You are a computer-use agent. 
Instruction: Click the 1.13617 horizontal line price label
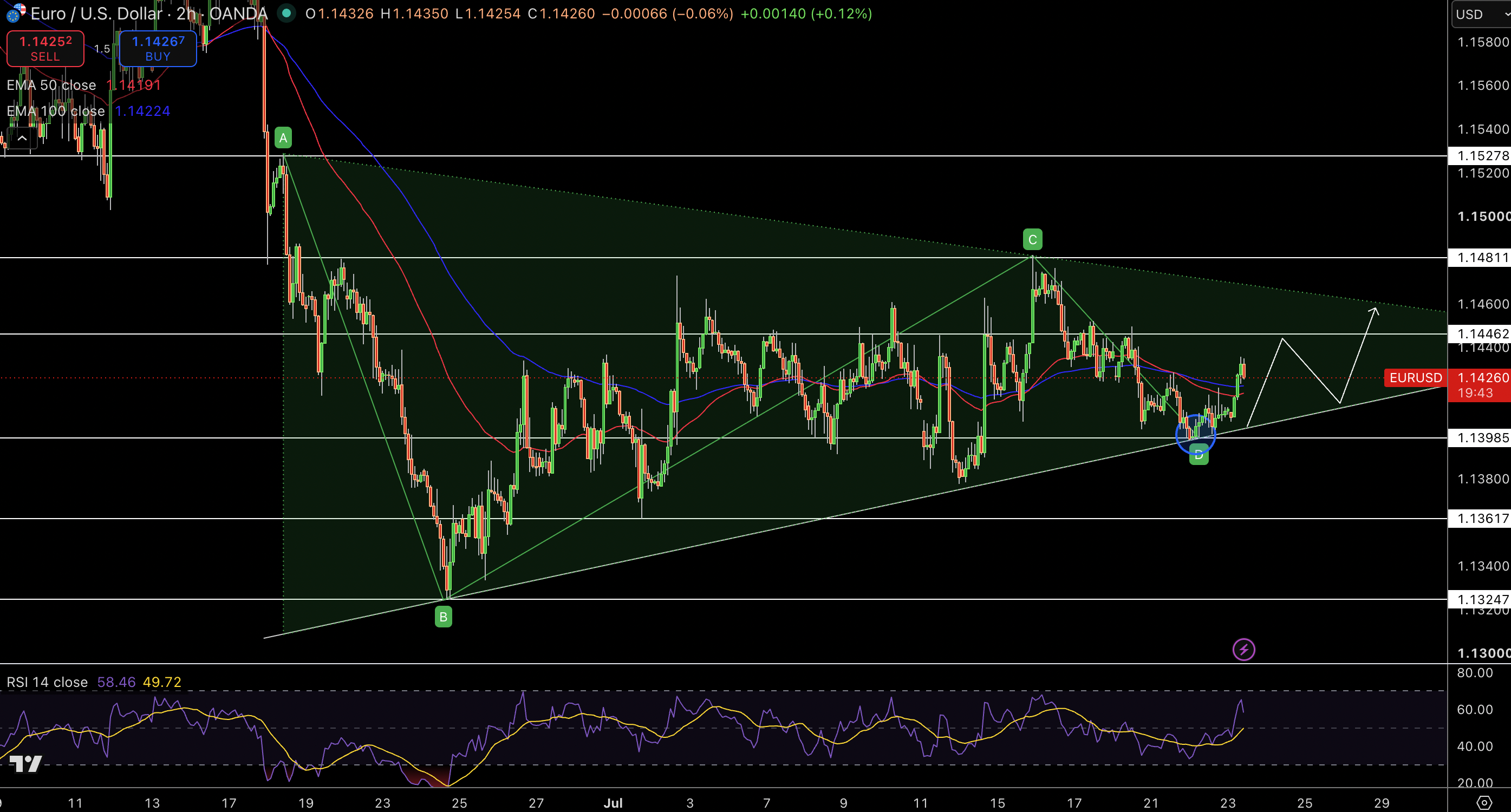[x=1480, y=518]
